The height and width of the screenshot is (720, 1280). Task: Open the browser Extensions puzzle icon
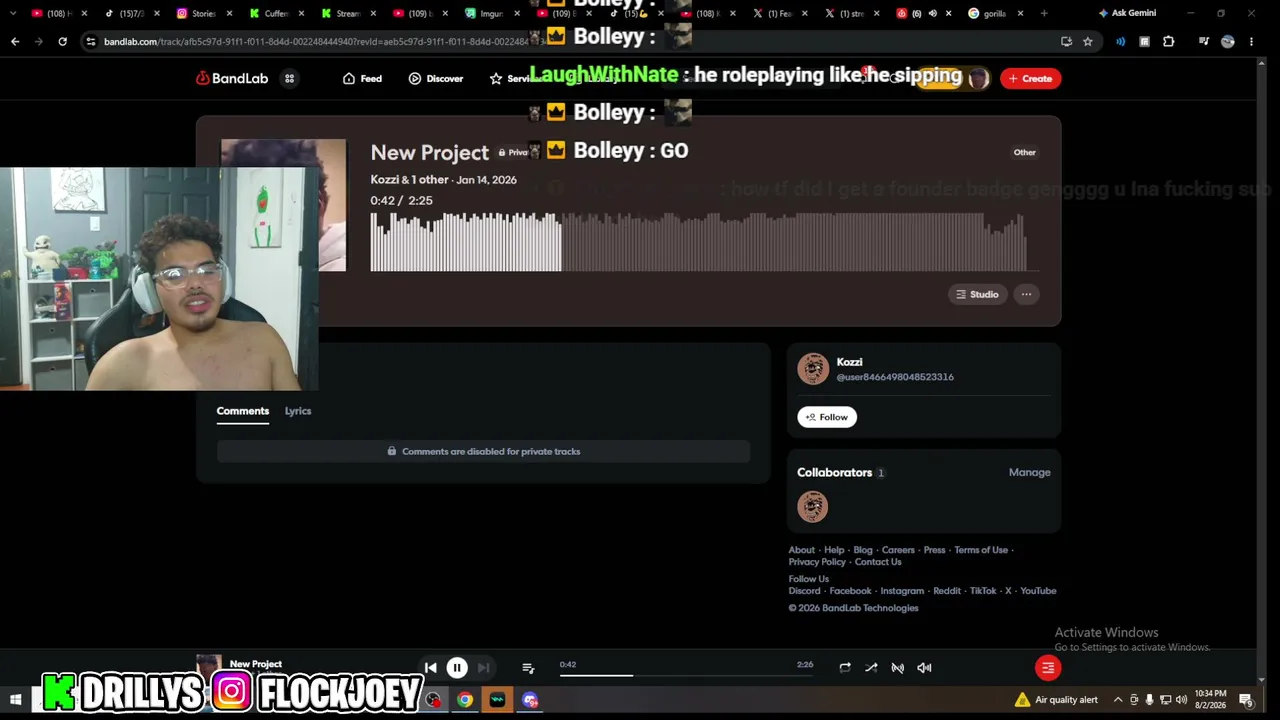coord(1168,41)
